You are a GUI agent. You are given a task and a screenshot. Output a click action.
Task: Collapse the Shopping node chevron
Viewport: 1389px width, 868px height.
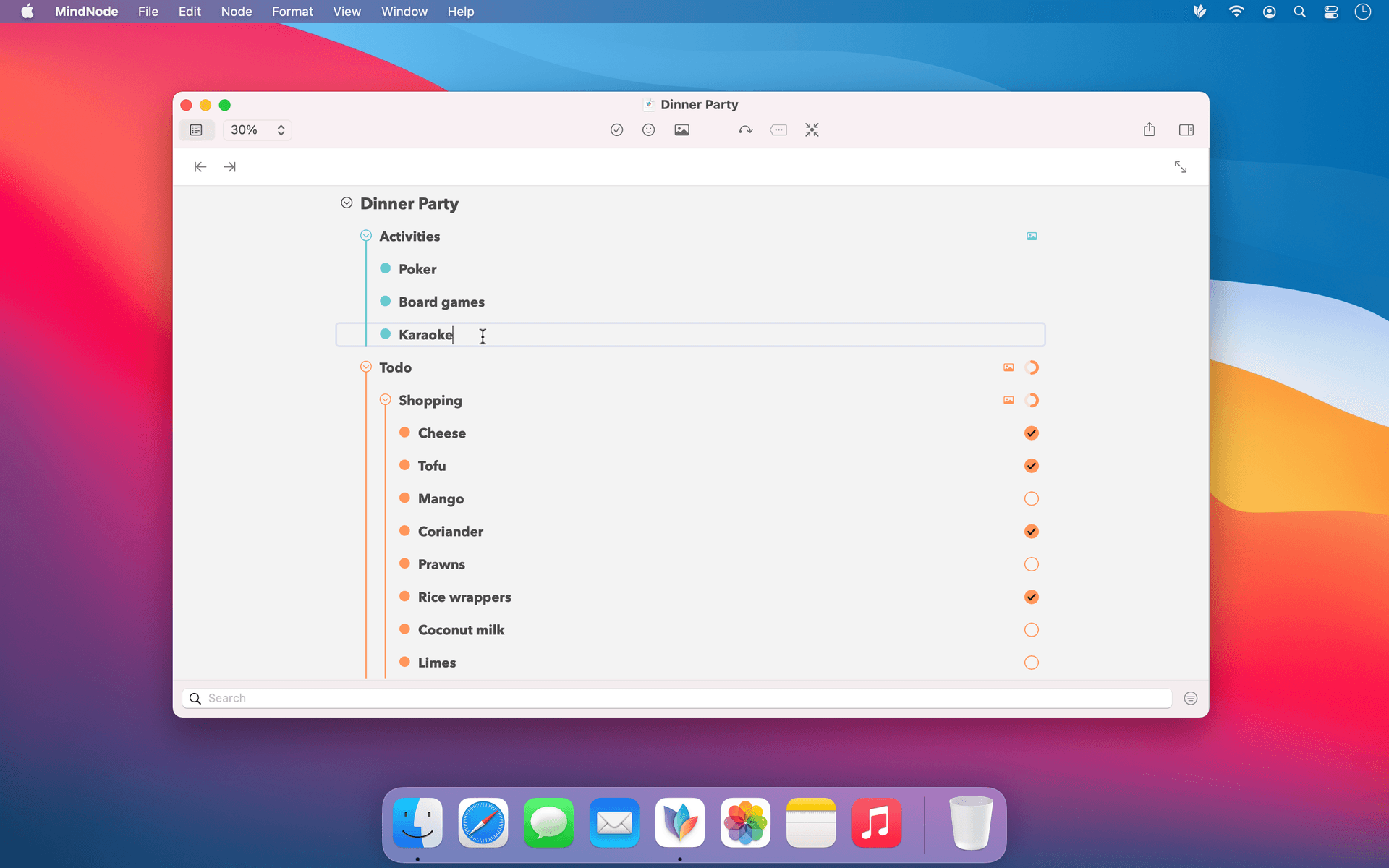tap(385, 400)
